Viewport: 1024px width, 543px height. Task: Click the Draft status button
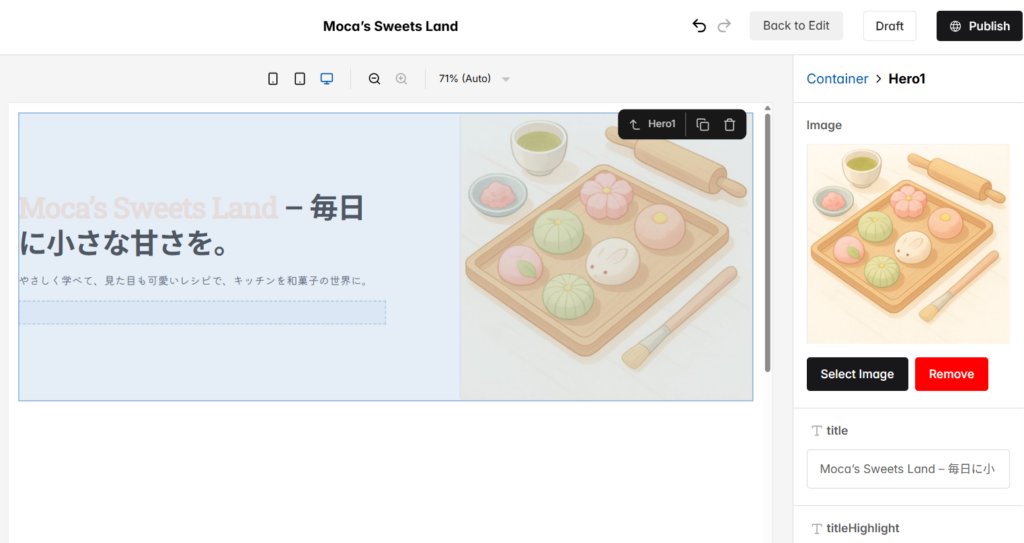(x=889, y=26)
